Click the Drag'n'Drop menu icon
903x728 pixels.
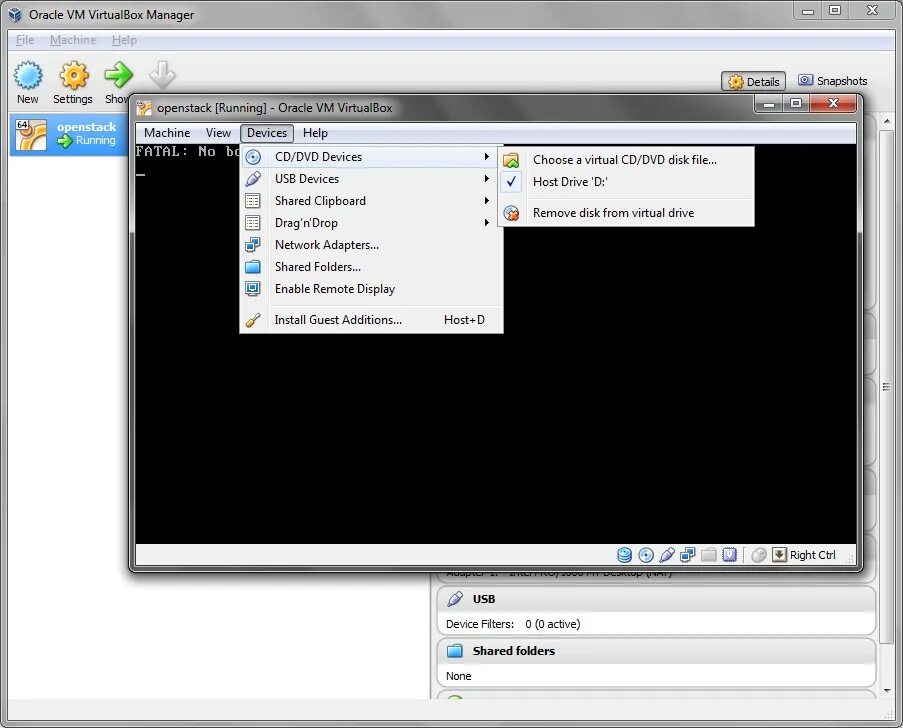[x=253, y=222]
